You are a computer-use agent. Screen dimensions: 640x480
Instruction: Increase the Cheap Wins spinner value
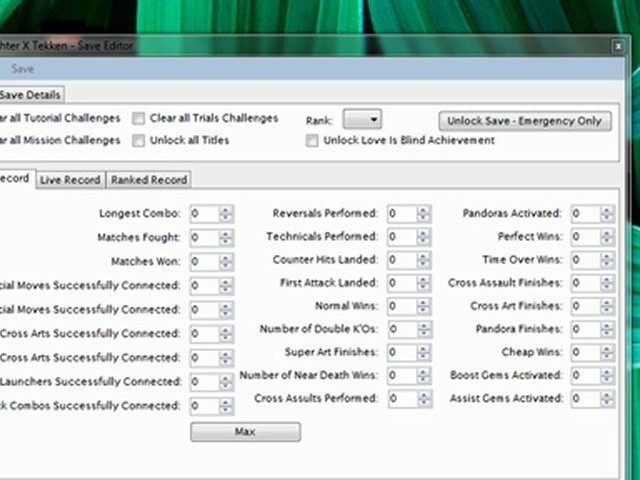607,349
